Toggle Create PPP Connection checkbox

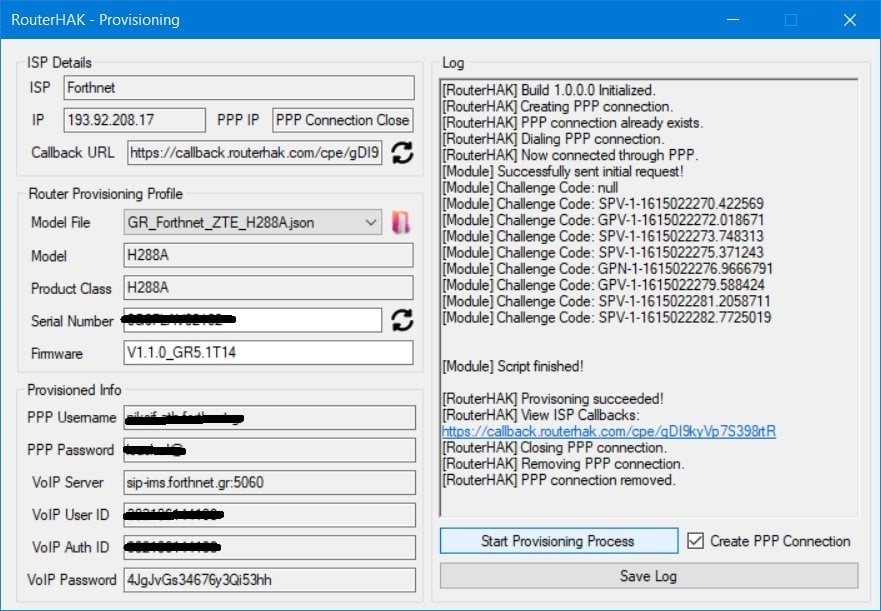[x=695, y=541]
